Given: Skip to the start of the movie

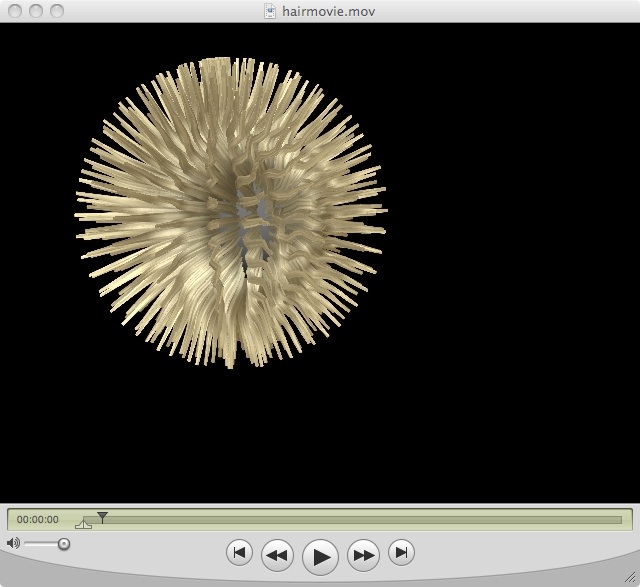Looking at the screenshot, I should click(239, 553).
